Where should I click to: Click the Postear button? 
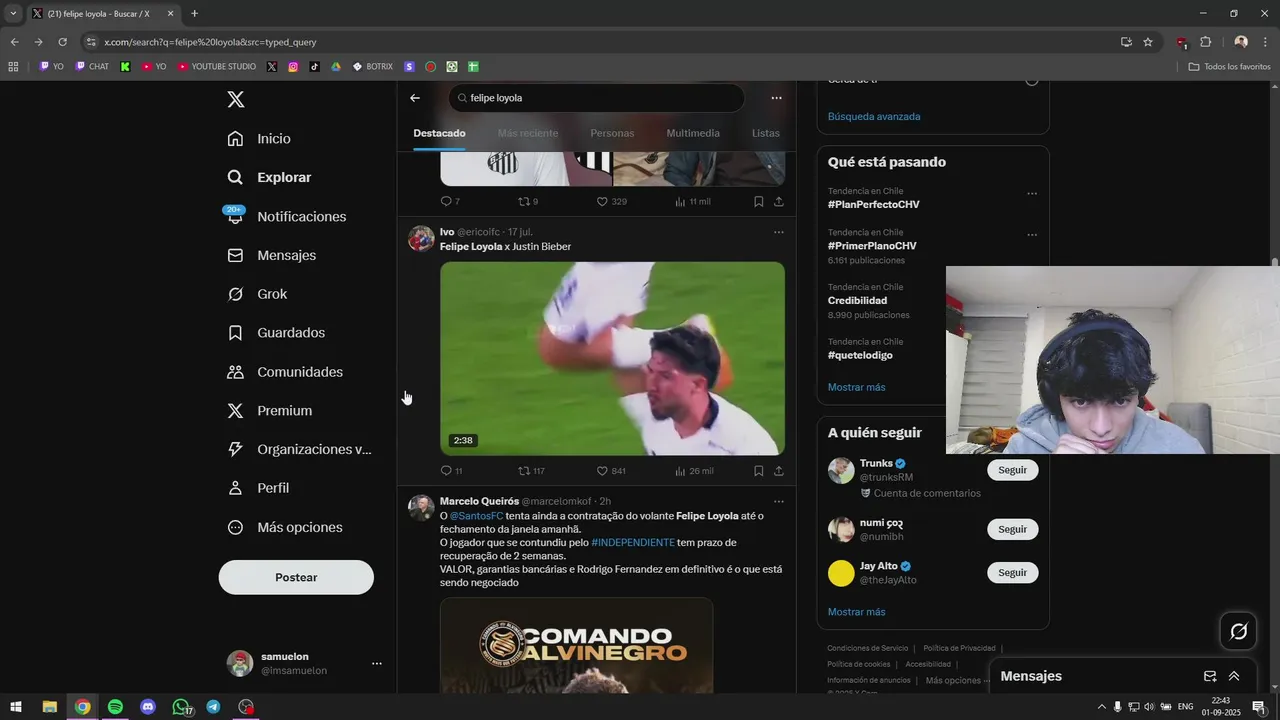[x=296, y=577]
